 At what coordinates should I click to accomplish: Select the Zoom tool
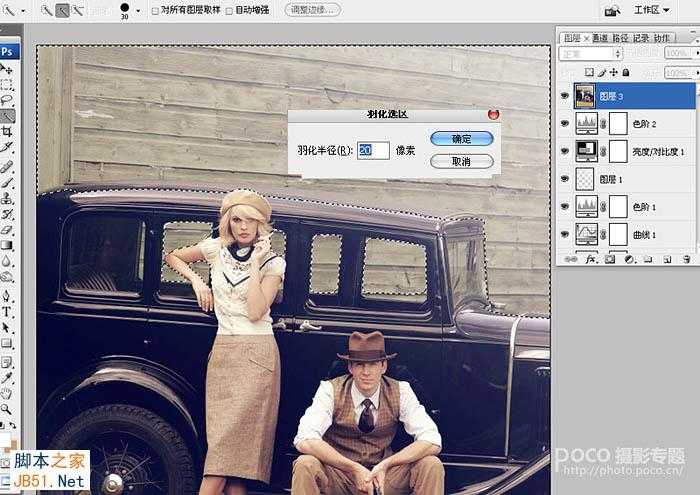coord(7,409)
